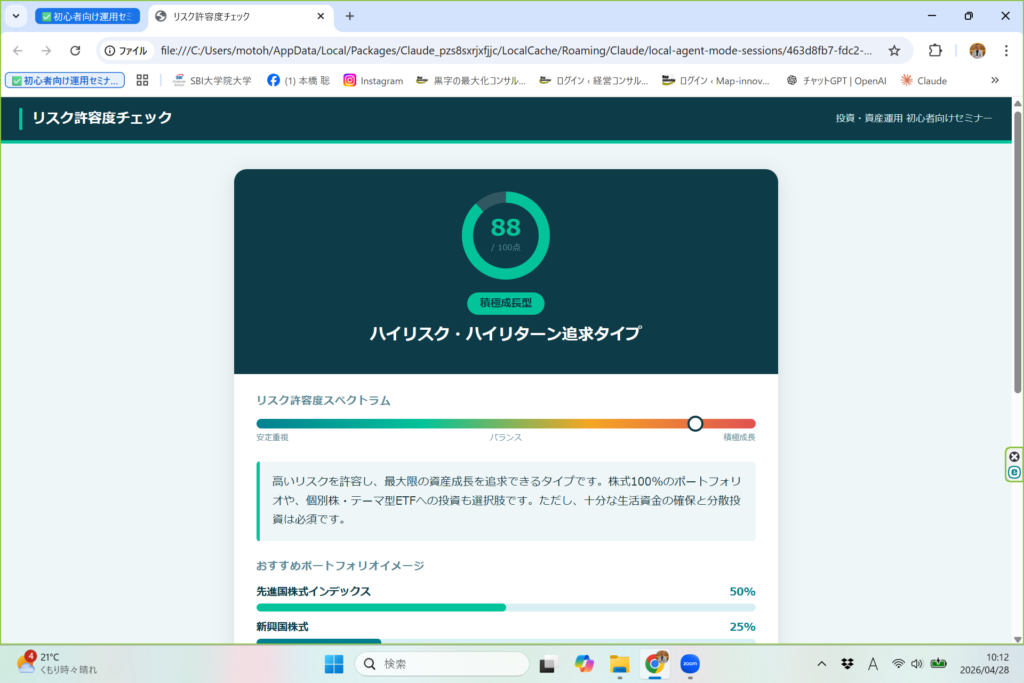Bookmark this page with the star icon
This screenshot has height=683, width=1024.
coord(894,50)
